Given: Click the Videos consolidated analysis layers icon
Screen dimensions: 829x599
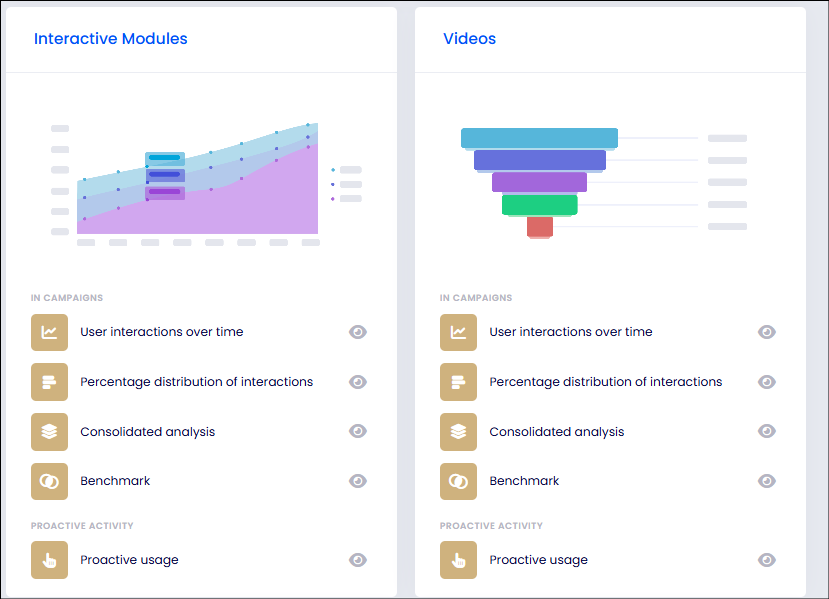Looking at the screenshot, I should point(458,432).
